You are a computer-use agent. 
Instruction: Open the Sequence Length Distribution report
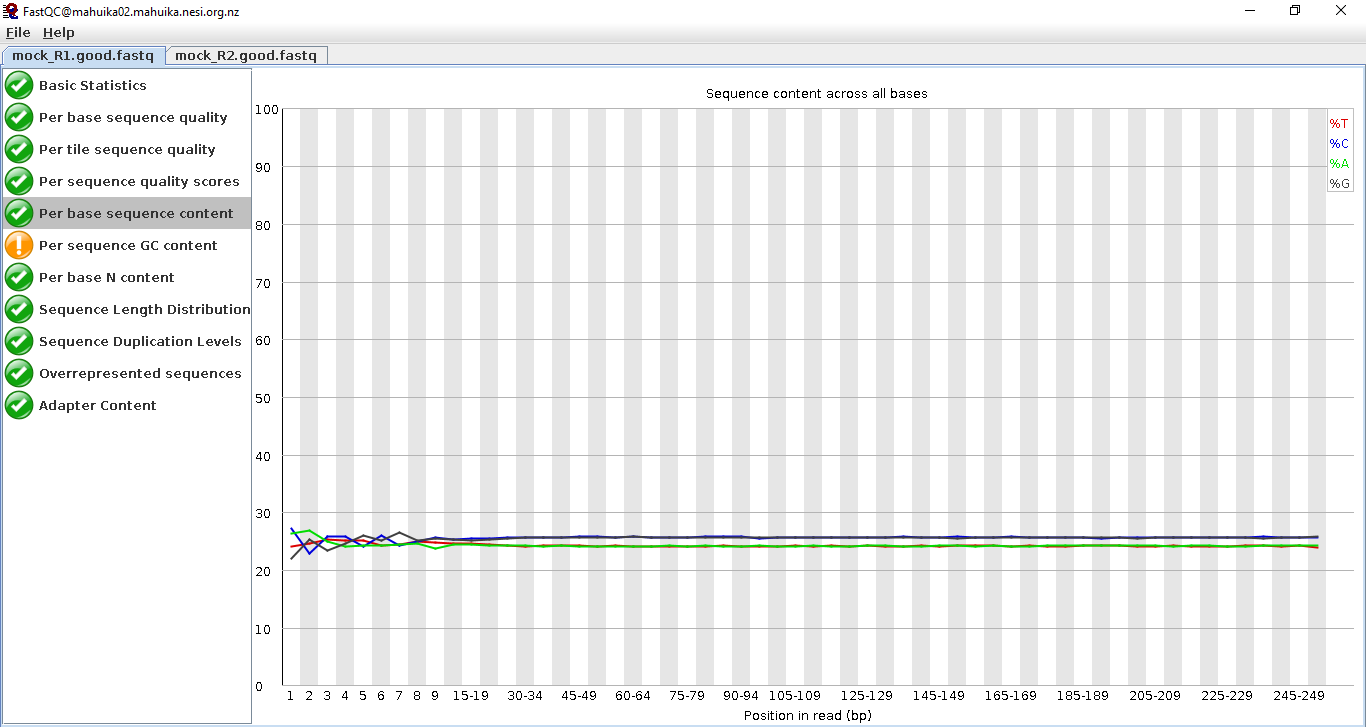[144, 309]
